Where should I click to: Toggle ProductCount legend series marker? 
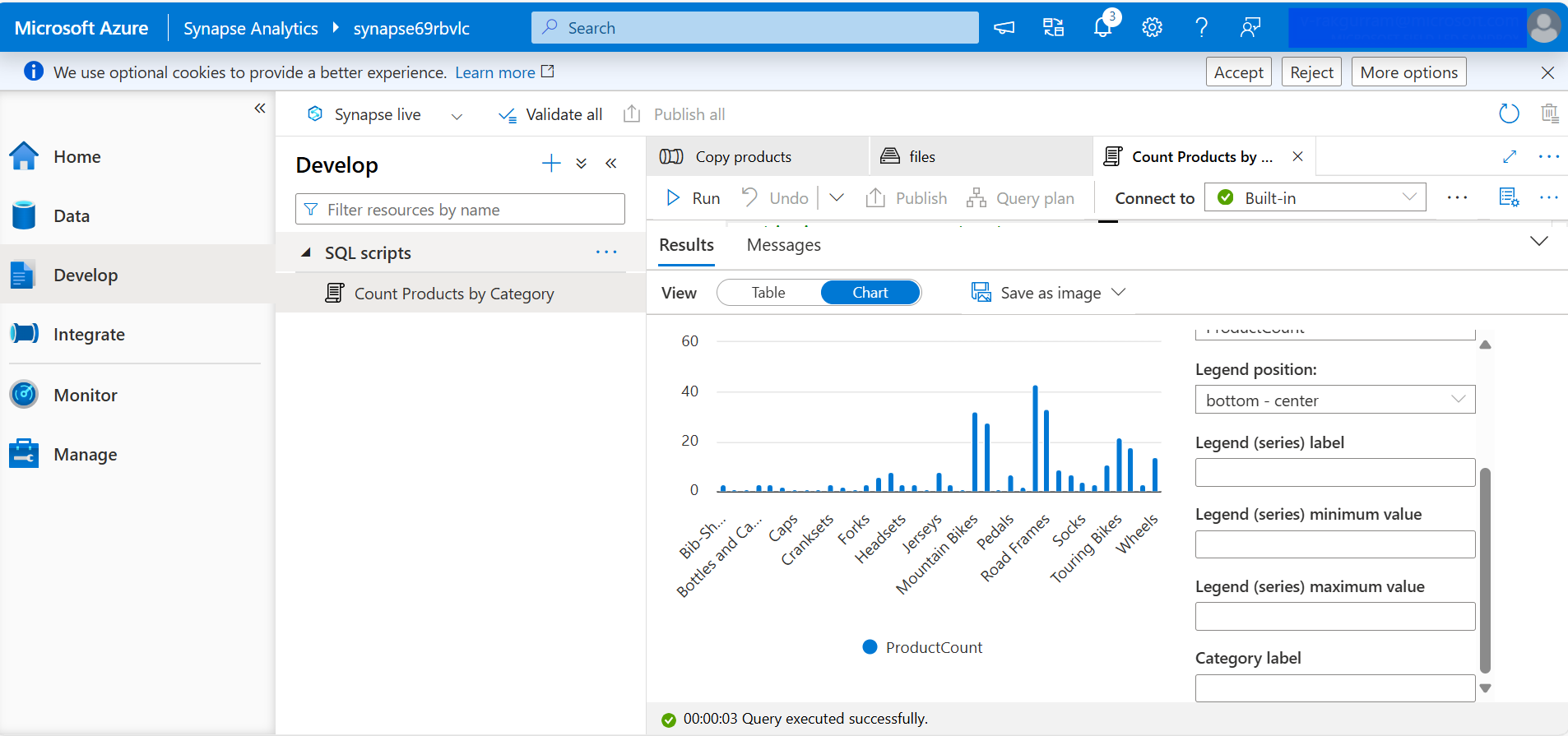pyautogui.click(x=870, y=647)
